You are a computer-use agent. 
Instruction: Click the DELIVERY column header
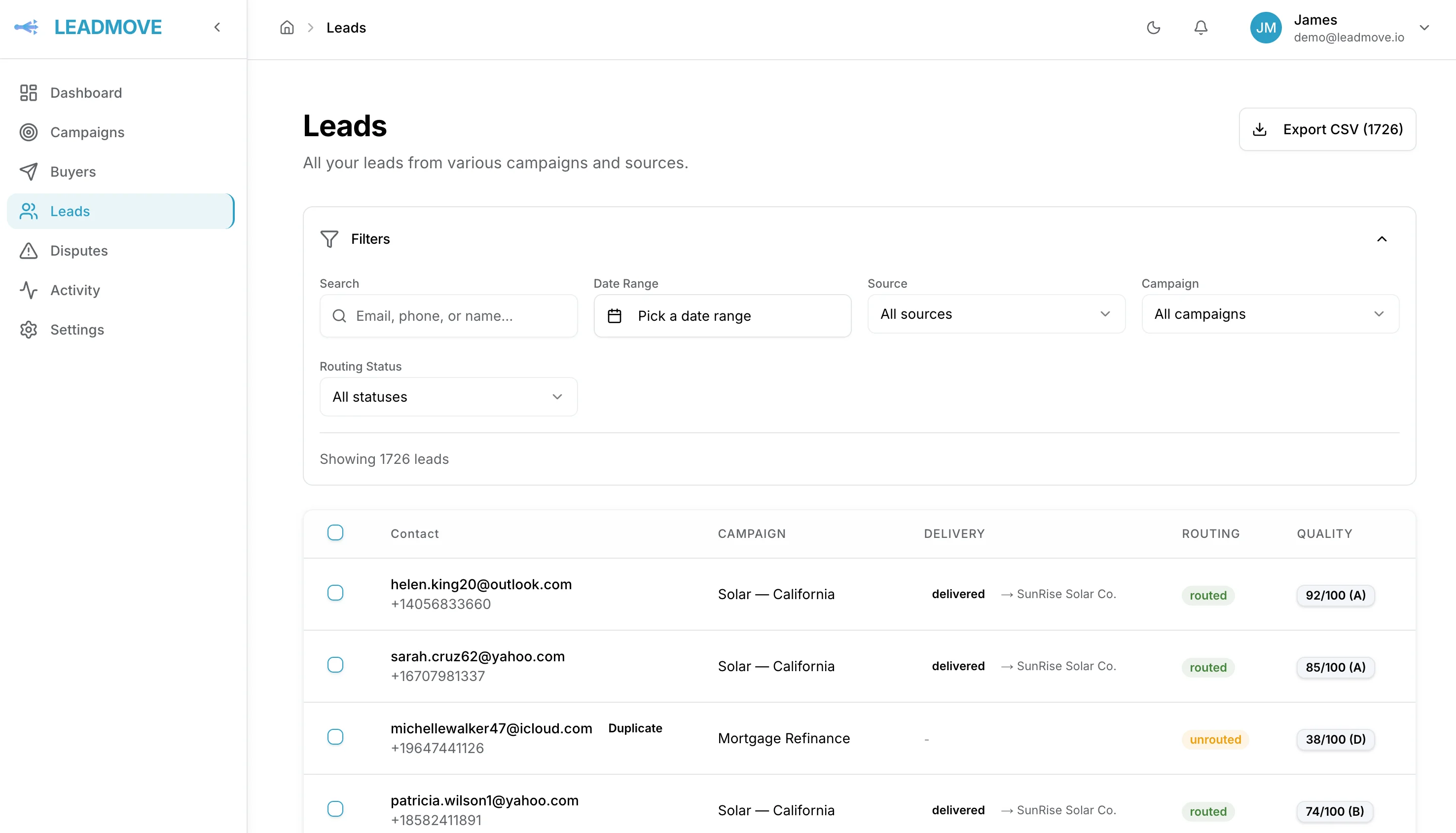(954, 534)
